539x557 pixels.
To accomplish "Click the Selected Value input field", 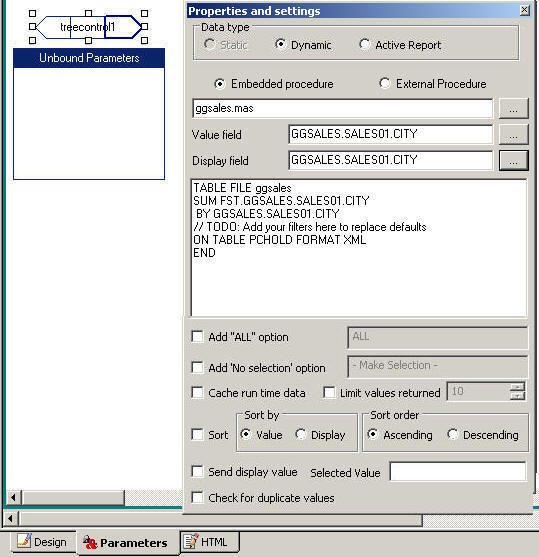I will point(458,471).
